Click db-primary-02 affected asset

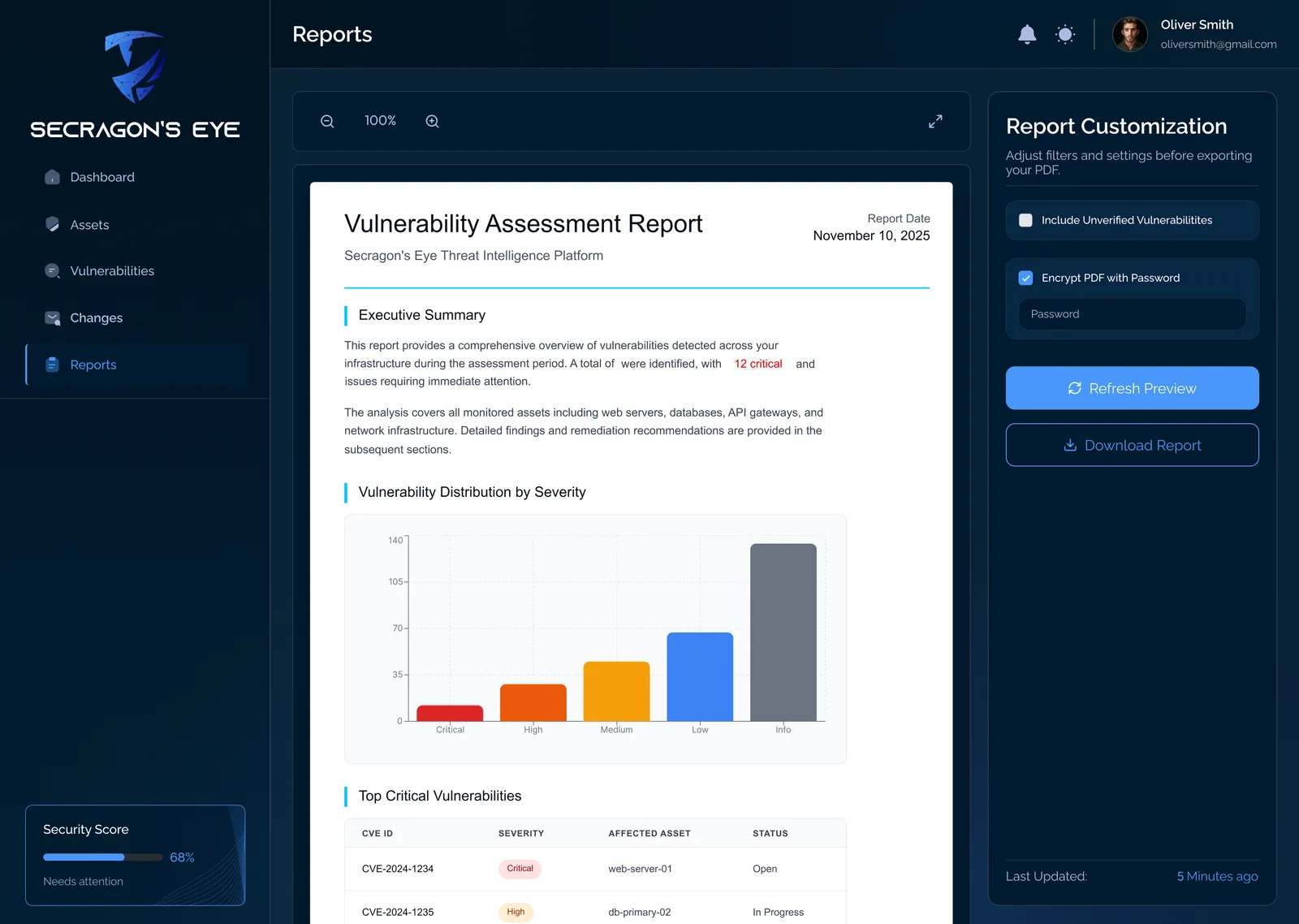click(x=639, y=912)
